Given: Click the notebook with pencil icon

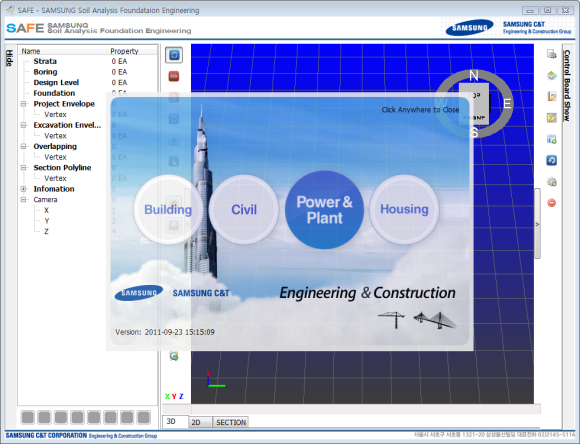Looking at the screenshot, I should pyautogui.click(x=552, y=97).
